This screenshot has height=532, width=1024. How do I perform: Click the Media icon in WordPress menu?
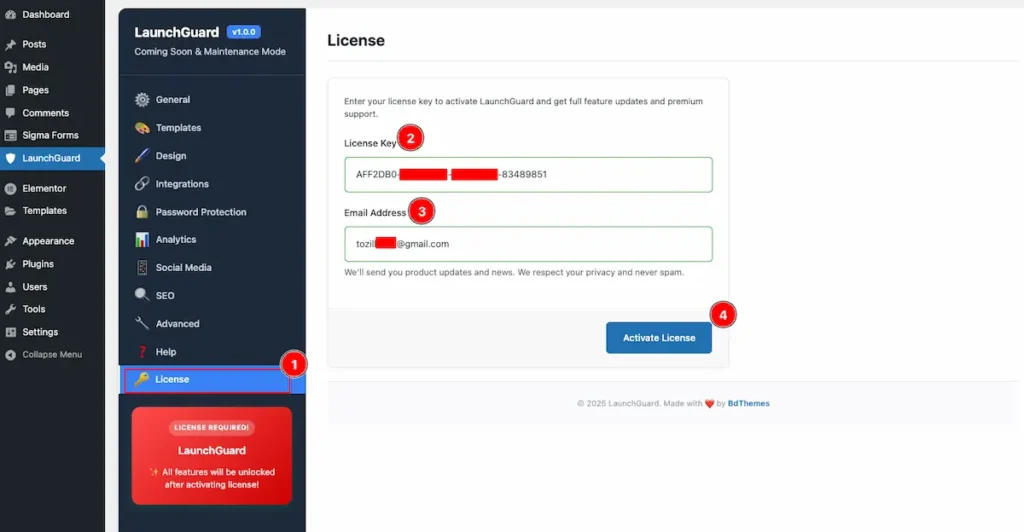click(10, 67)
